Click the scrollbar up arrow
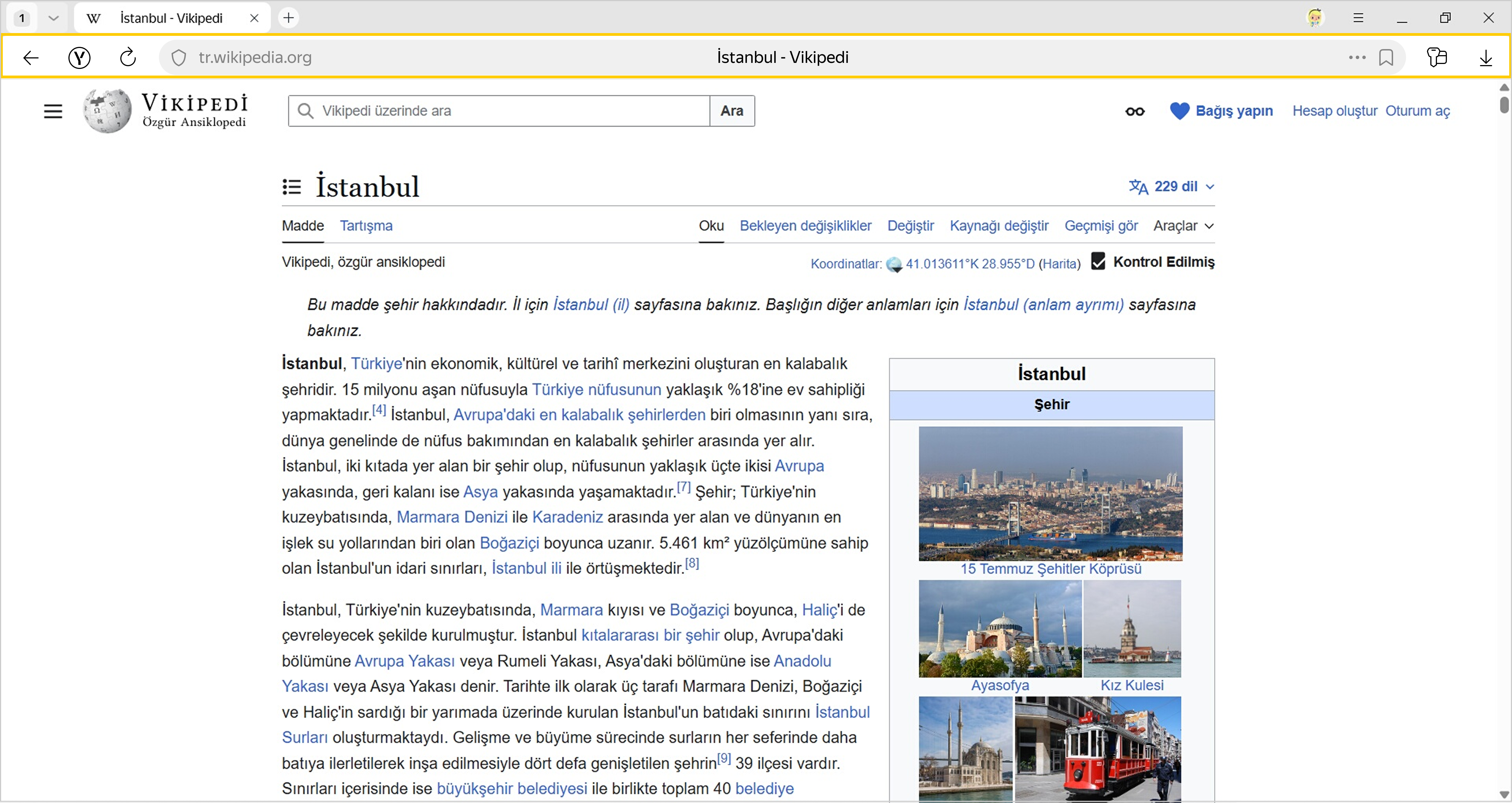Image resolution: width=1512 pixels, height=803 pixels. (x=1504, y=87)
